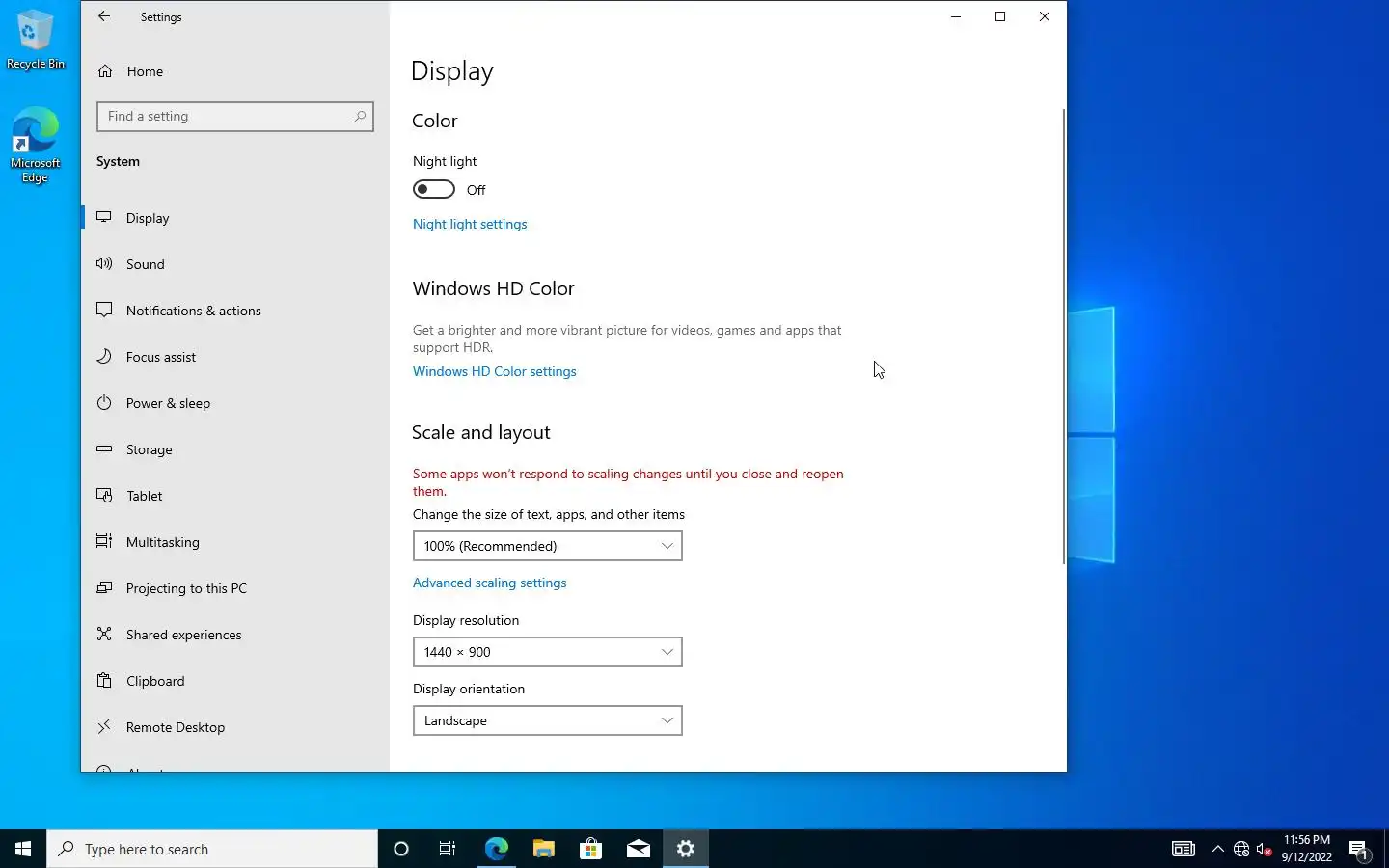Show hidden tray icons chevron
Image resolution: width=1389 pixels, height=868 pixels.
click(x=1218, y=850)
